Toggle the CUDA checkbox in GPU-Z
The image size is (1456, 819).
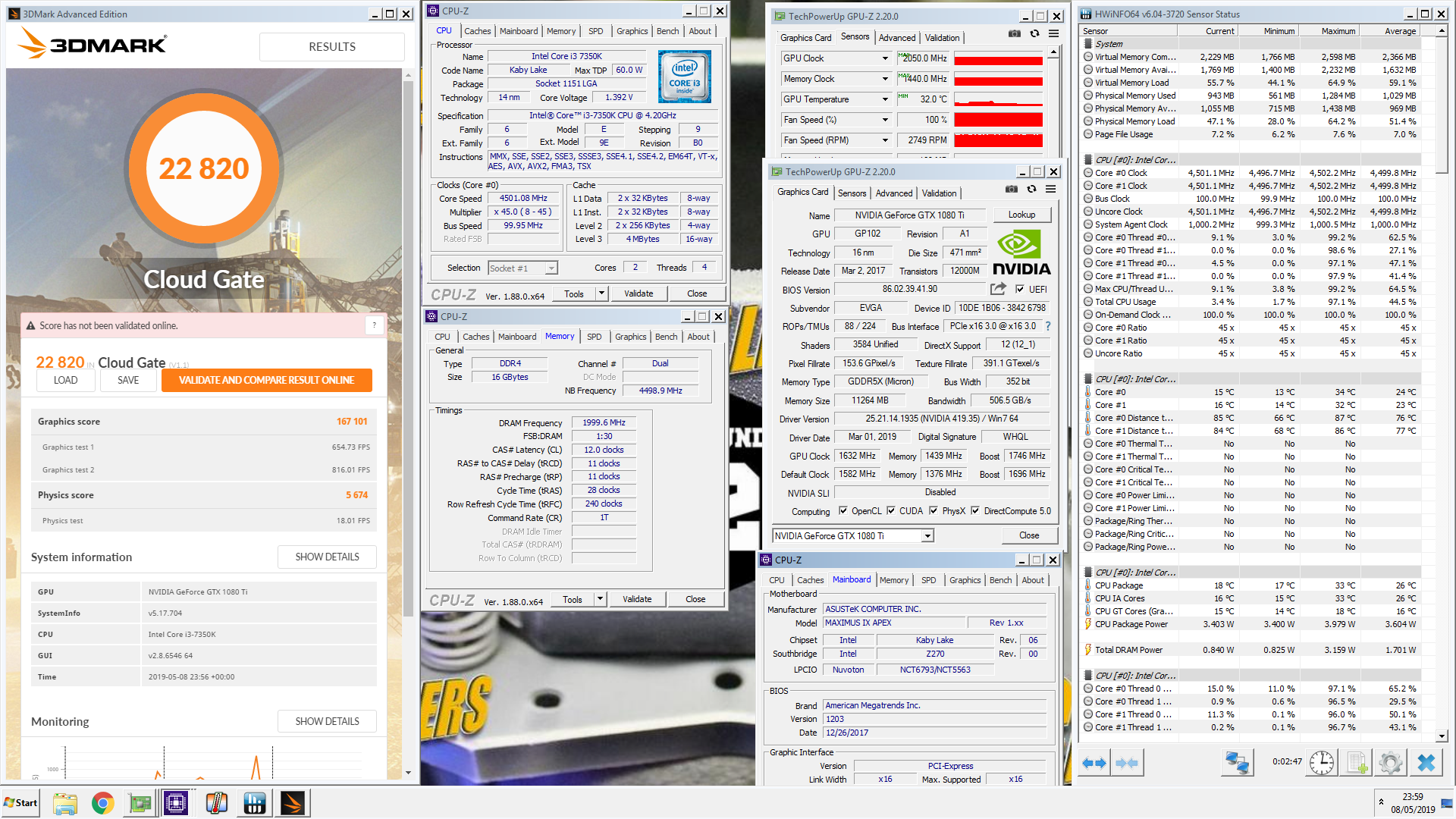pyautogui.click(x=891, y=510)
